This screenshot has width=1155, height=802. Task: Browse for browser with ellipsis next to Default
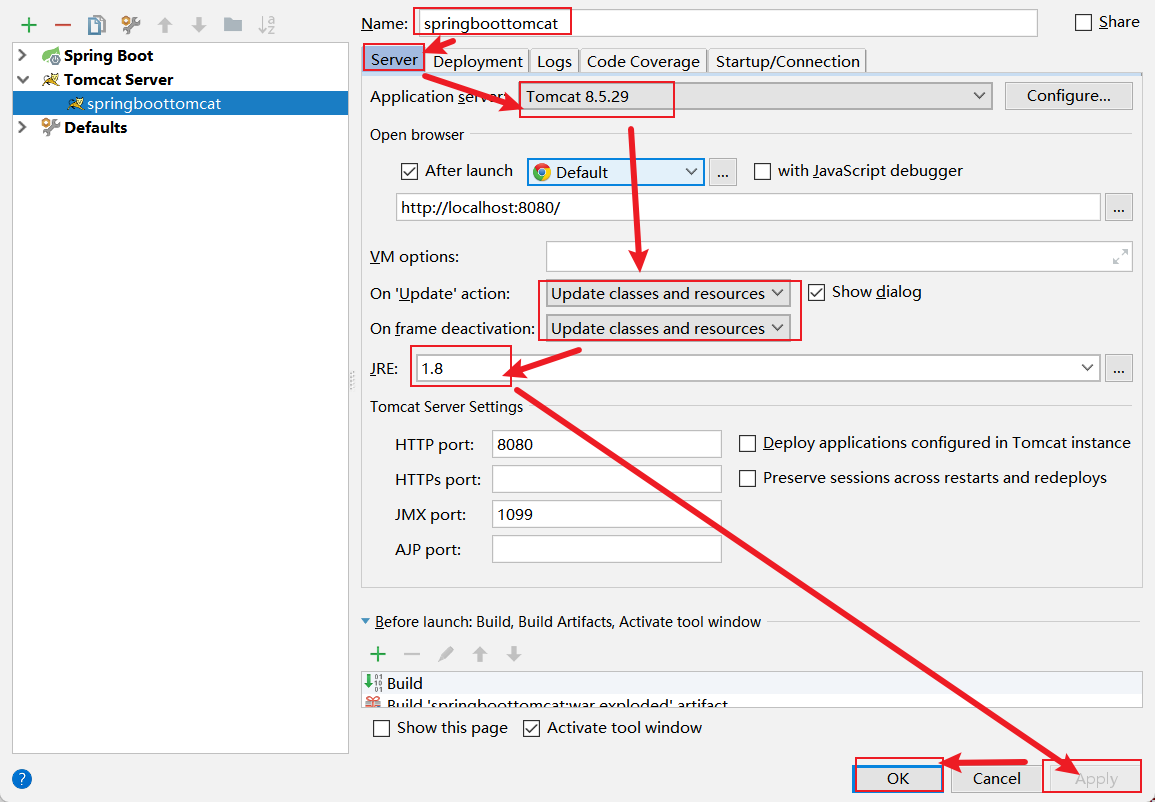pyautogui.click(x=723, y=172)
